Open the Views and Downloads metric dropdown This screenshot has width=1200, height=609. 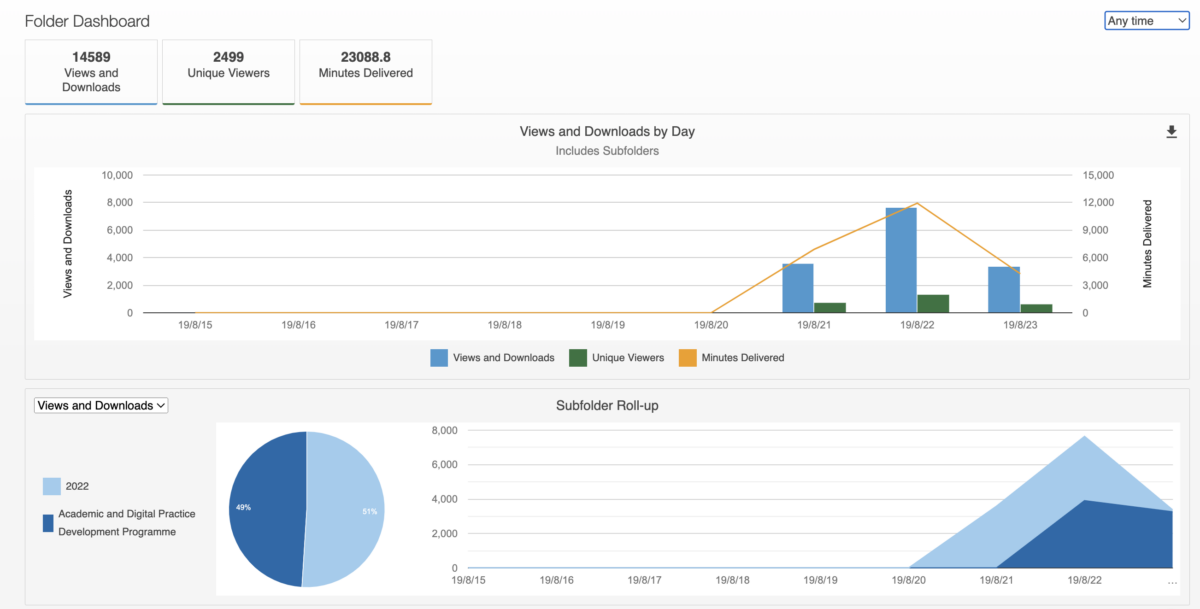101,405
